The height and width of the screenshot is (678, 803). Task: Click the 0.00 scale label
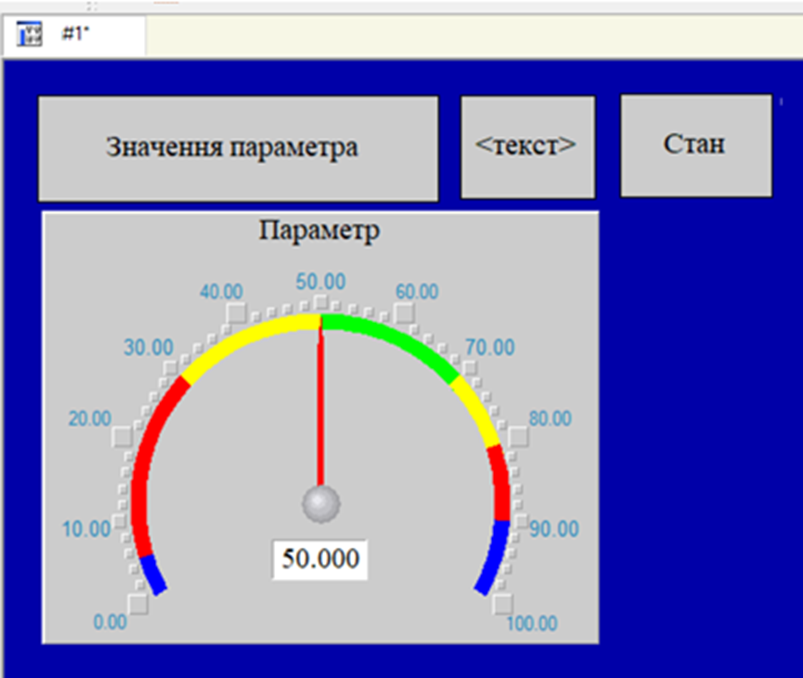coord(110,622)
